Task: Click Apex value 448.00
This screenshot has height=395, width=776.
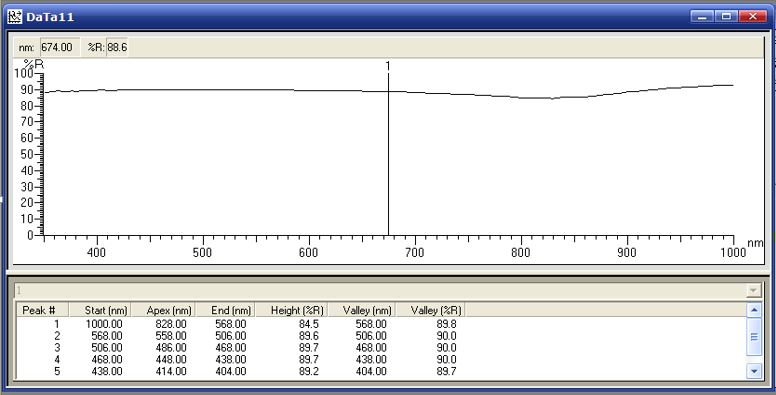Action: [171, 359]
